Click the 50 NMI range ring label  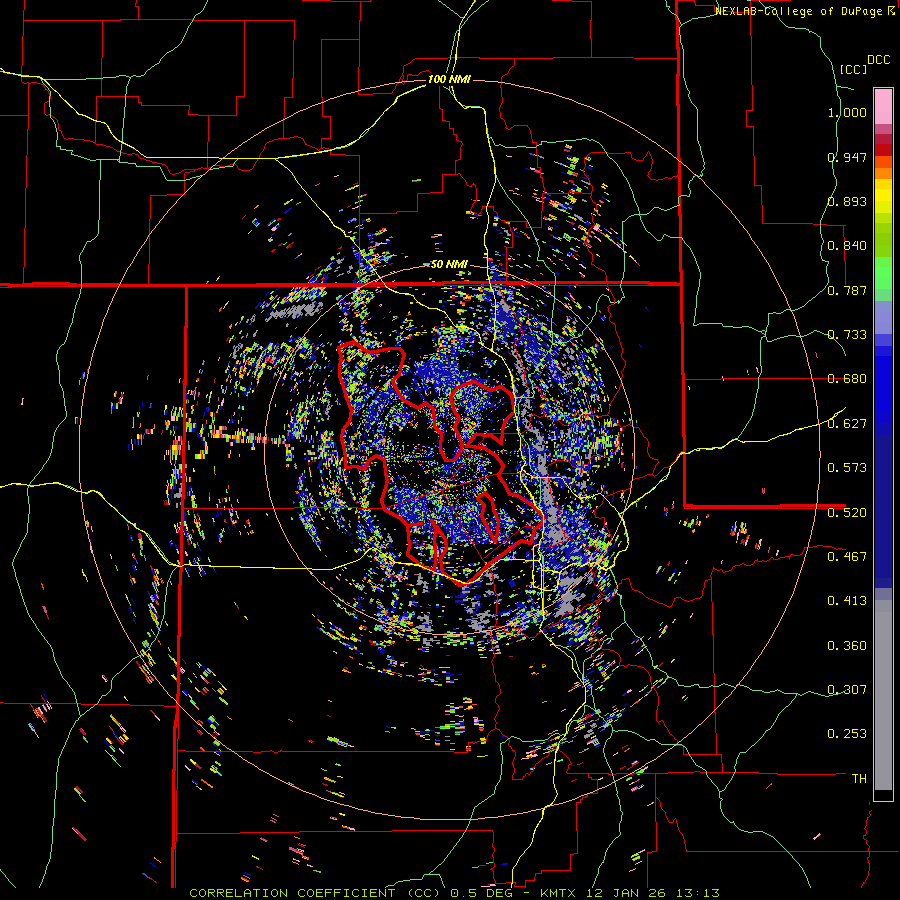[x=449, y=264]
